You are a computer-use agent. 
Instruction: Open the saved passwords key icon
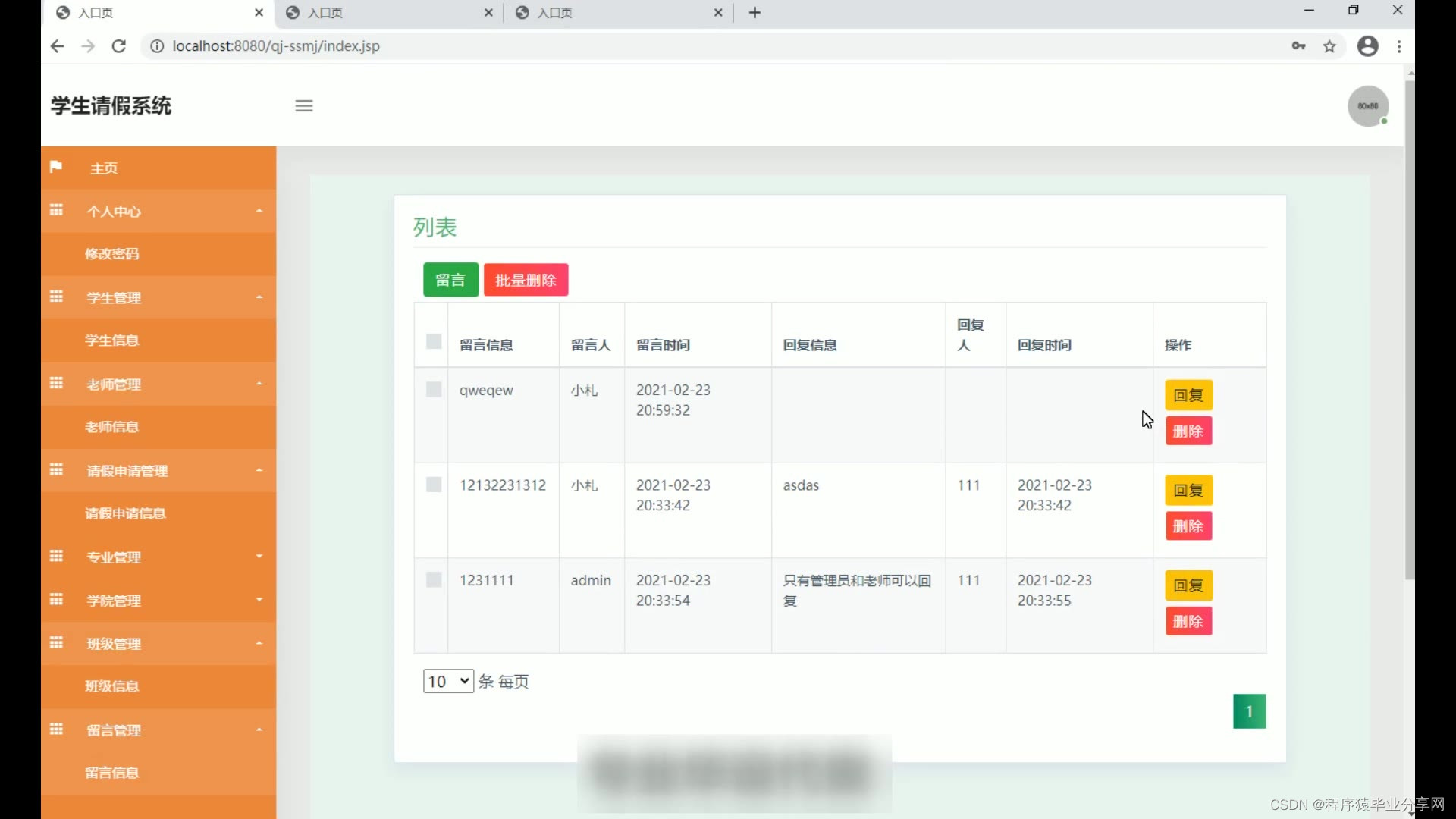[x=1298, y=46]
